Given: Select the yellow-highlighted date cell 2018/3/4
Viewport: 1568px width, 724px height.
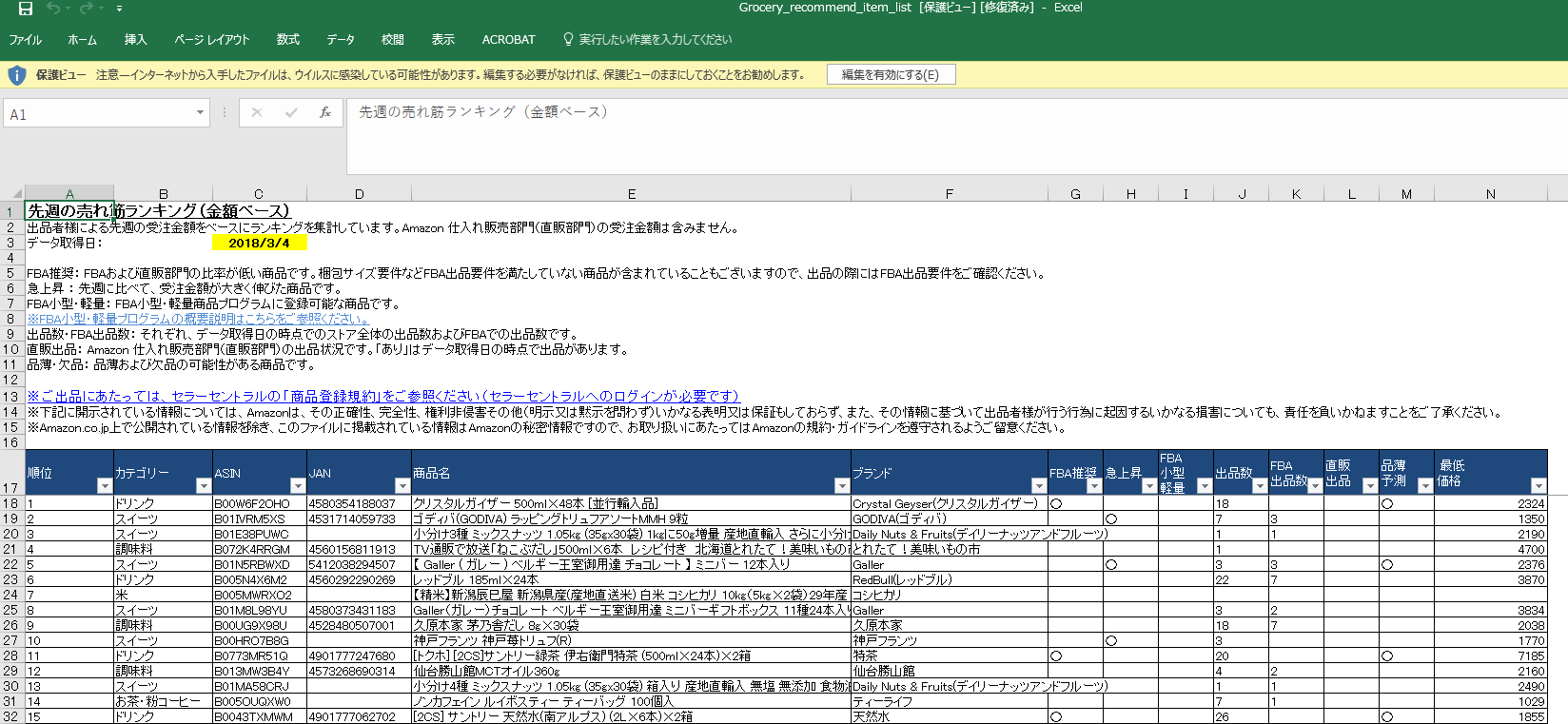Looking at the screenshot, I should (x=259, y=243).
